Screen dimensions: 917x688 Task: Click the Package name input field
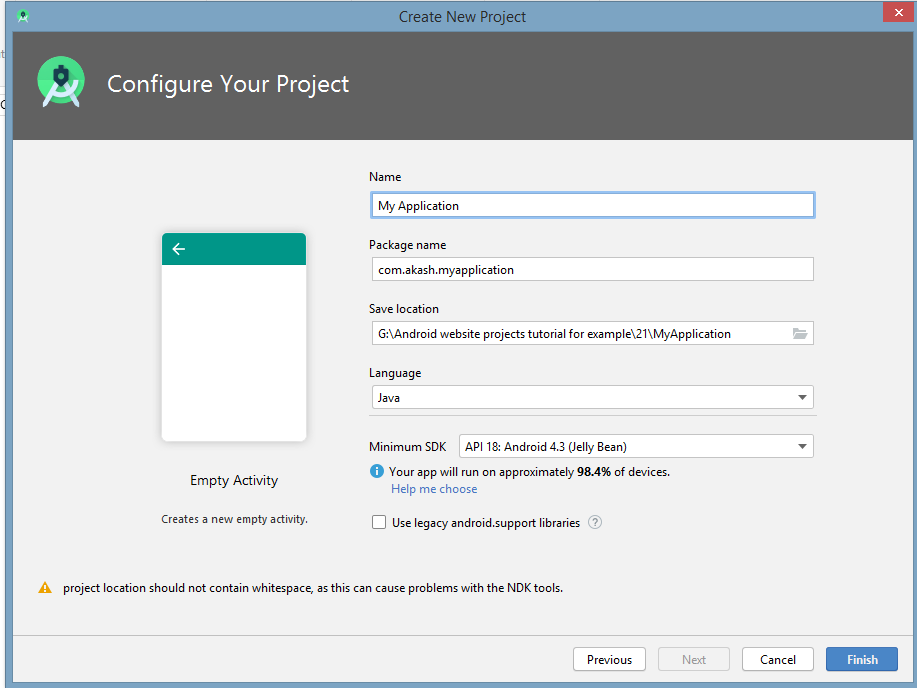pos(592,269)
